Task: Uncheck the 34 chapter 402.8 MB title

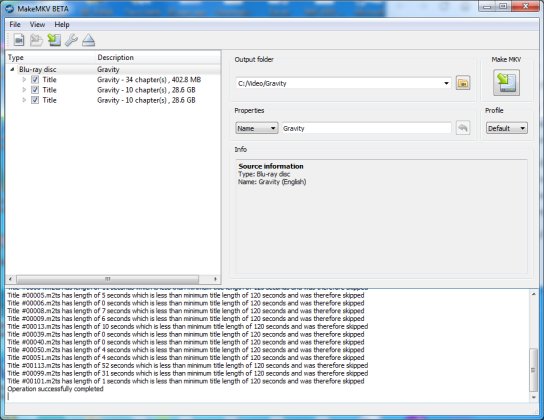Action: (x=35, y=80)
